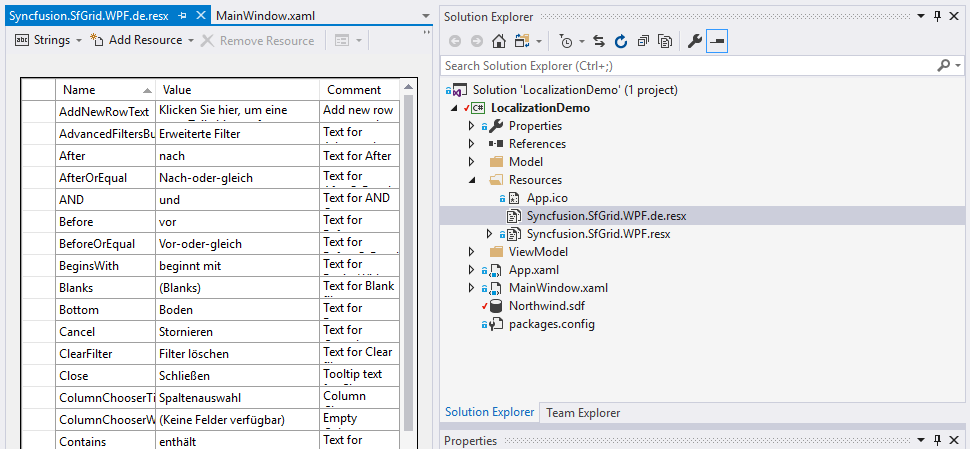The height and width of the screenshot is (449, 970).
Task: Open search options dropdown in Solution Explorer
Action: click(958, 65)
